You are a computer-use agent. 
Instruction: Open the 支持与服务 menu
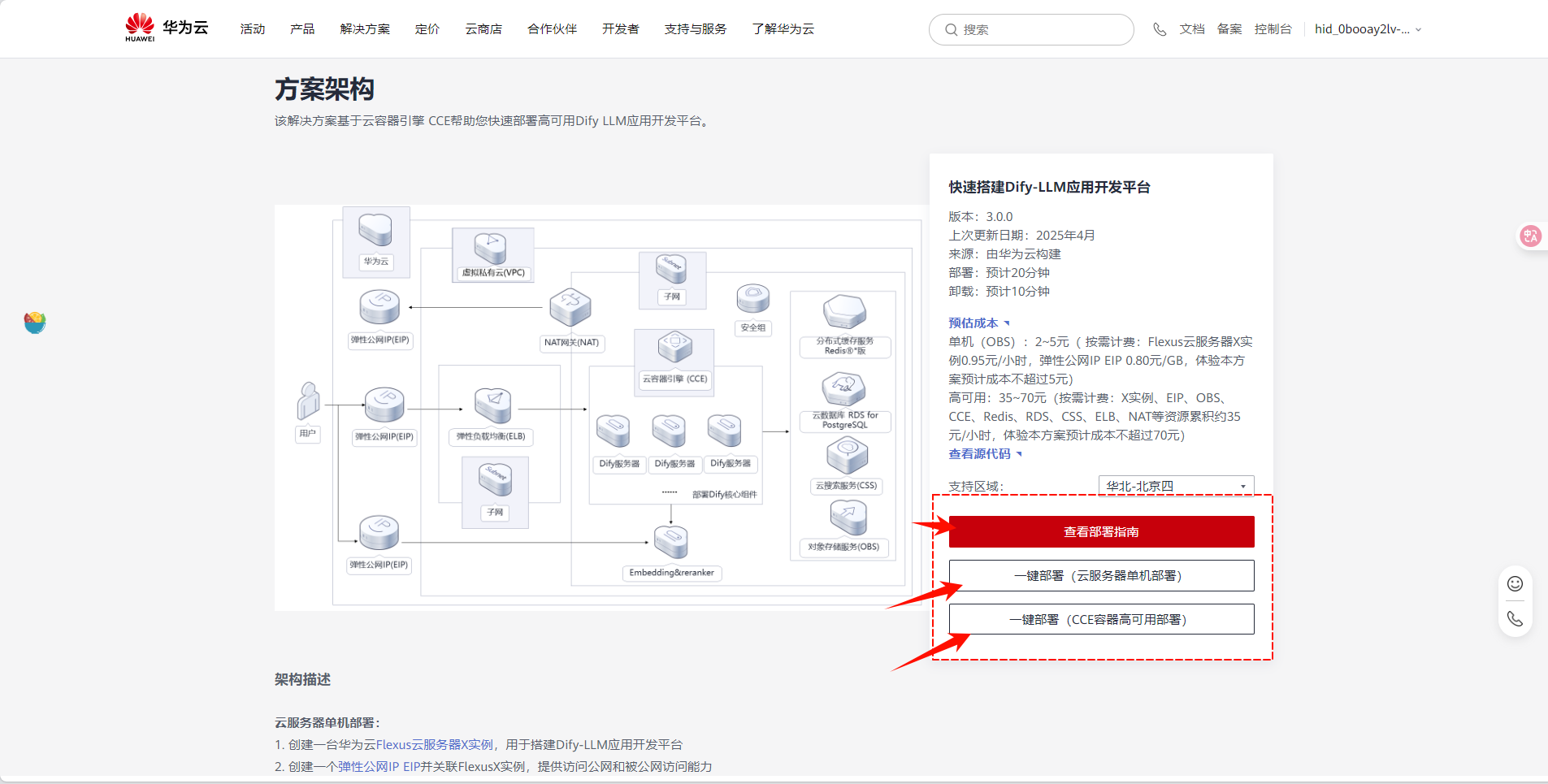(x=696, y=29)
